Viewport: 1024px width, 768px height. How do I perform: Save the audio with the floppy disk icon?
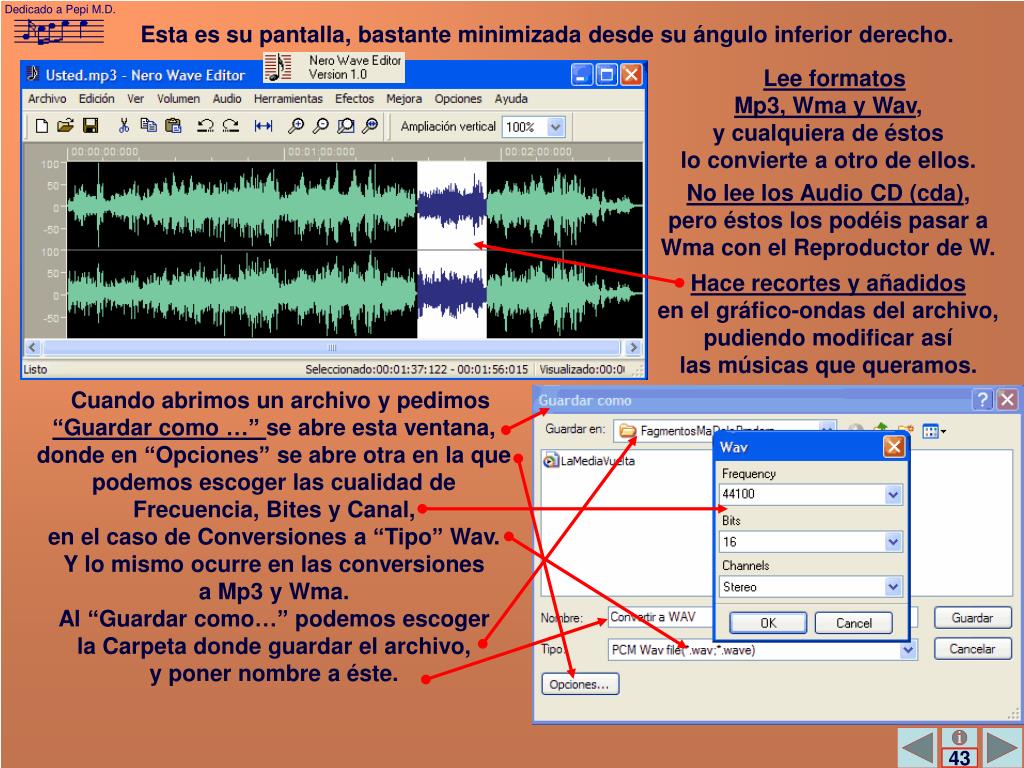[x=90, y=126]
